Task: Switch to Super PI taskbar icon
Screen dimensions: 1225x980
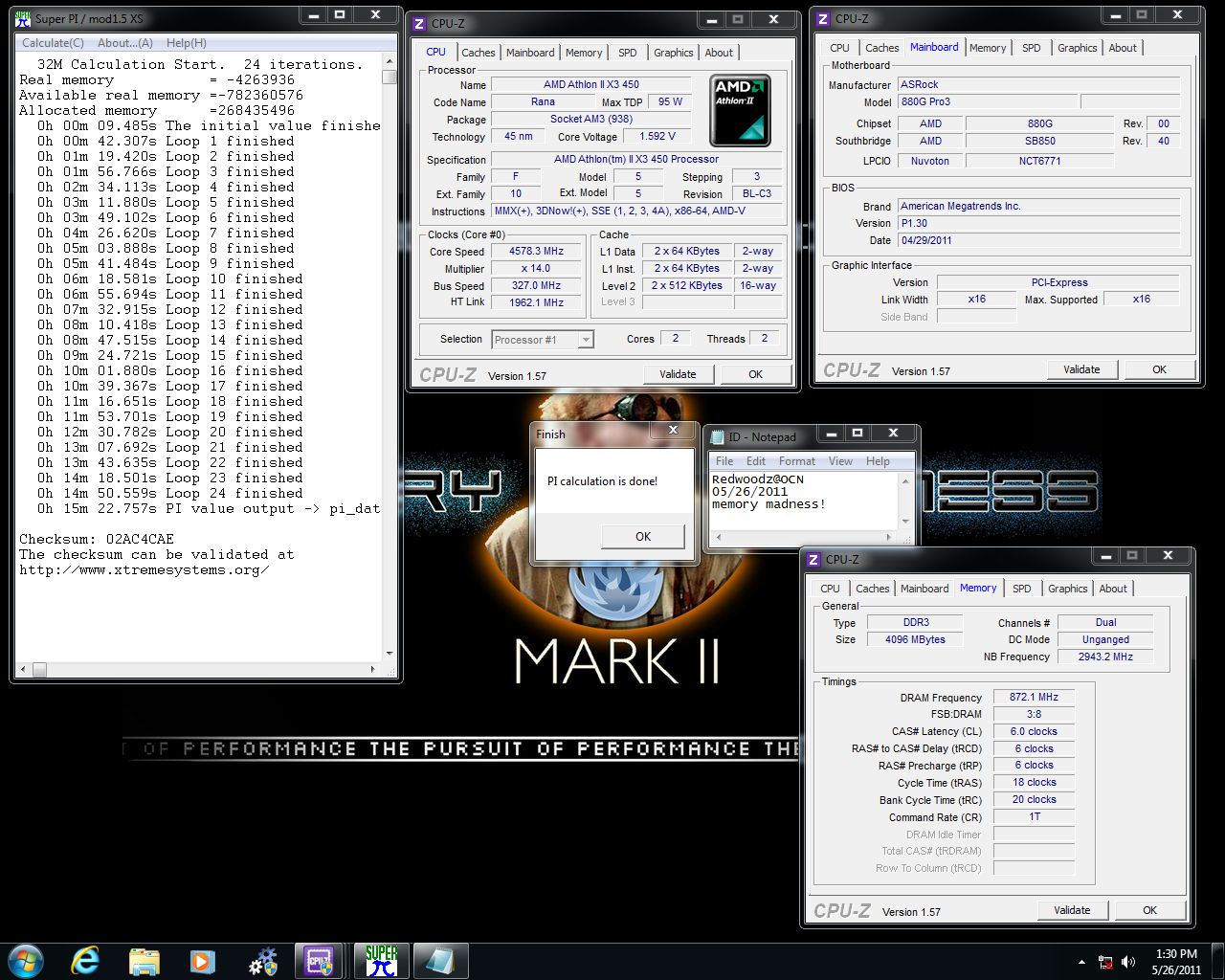Action: point(381,960)
